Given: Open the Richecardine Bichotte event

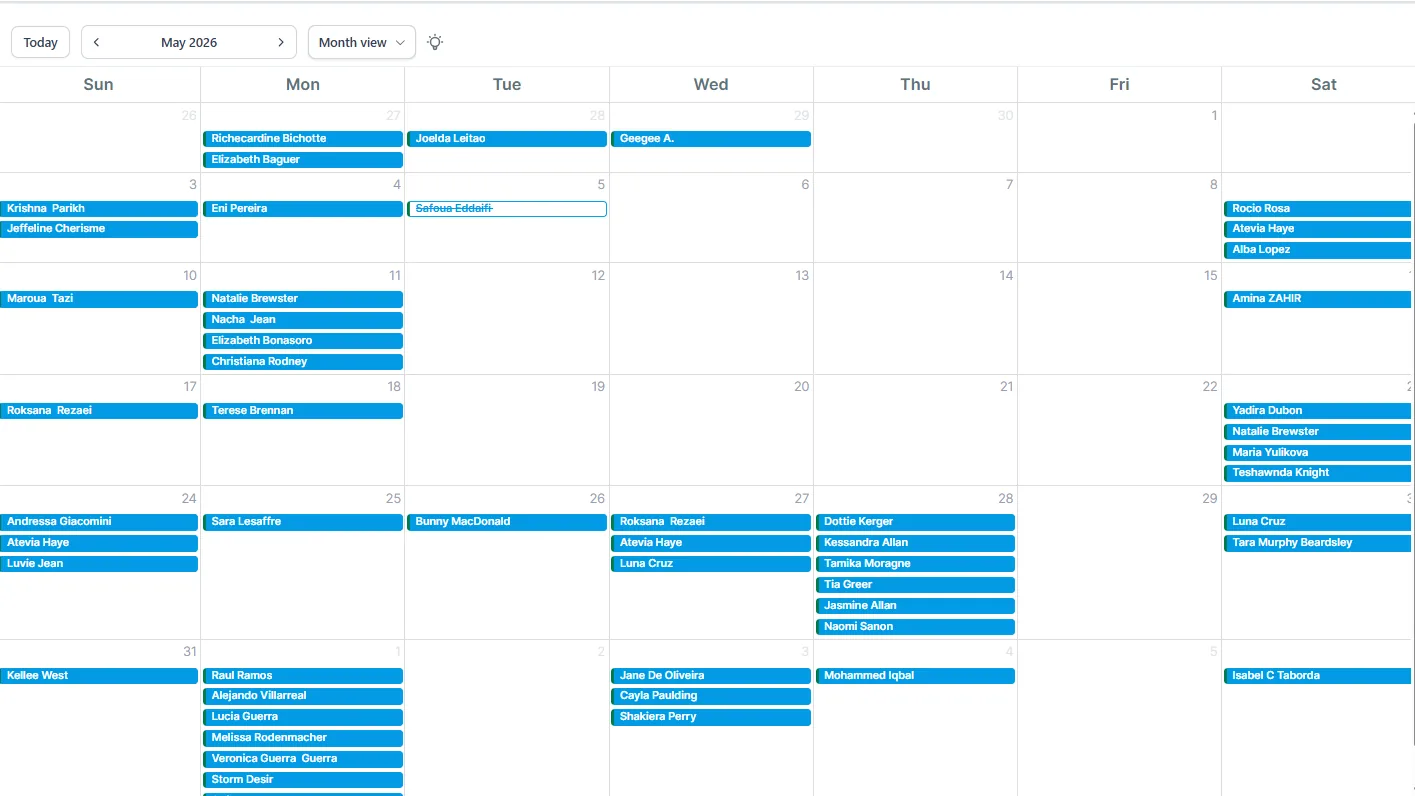Looking at the screenshot, I should [303, 139].
